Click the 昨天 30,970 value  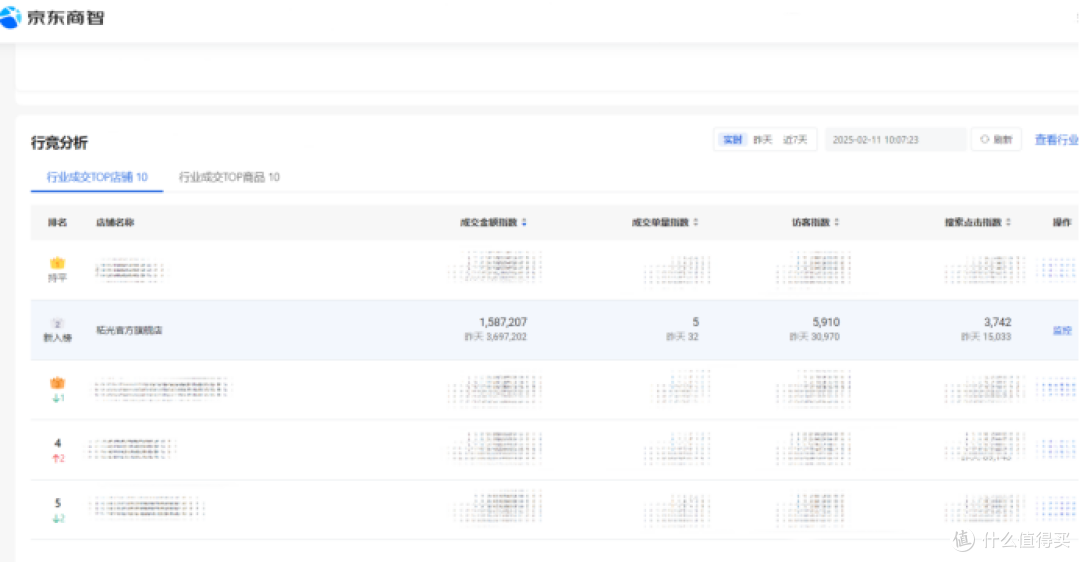(815, 337)
